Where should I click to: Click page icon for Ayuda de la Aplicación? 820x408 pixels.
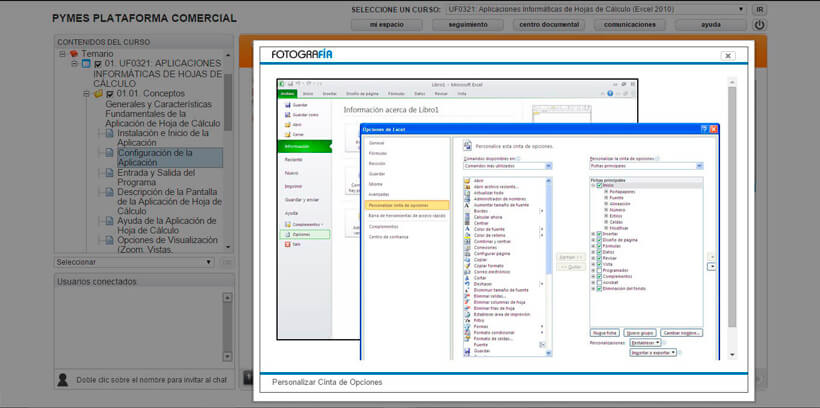coord(110,221)
